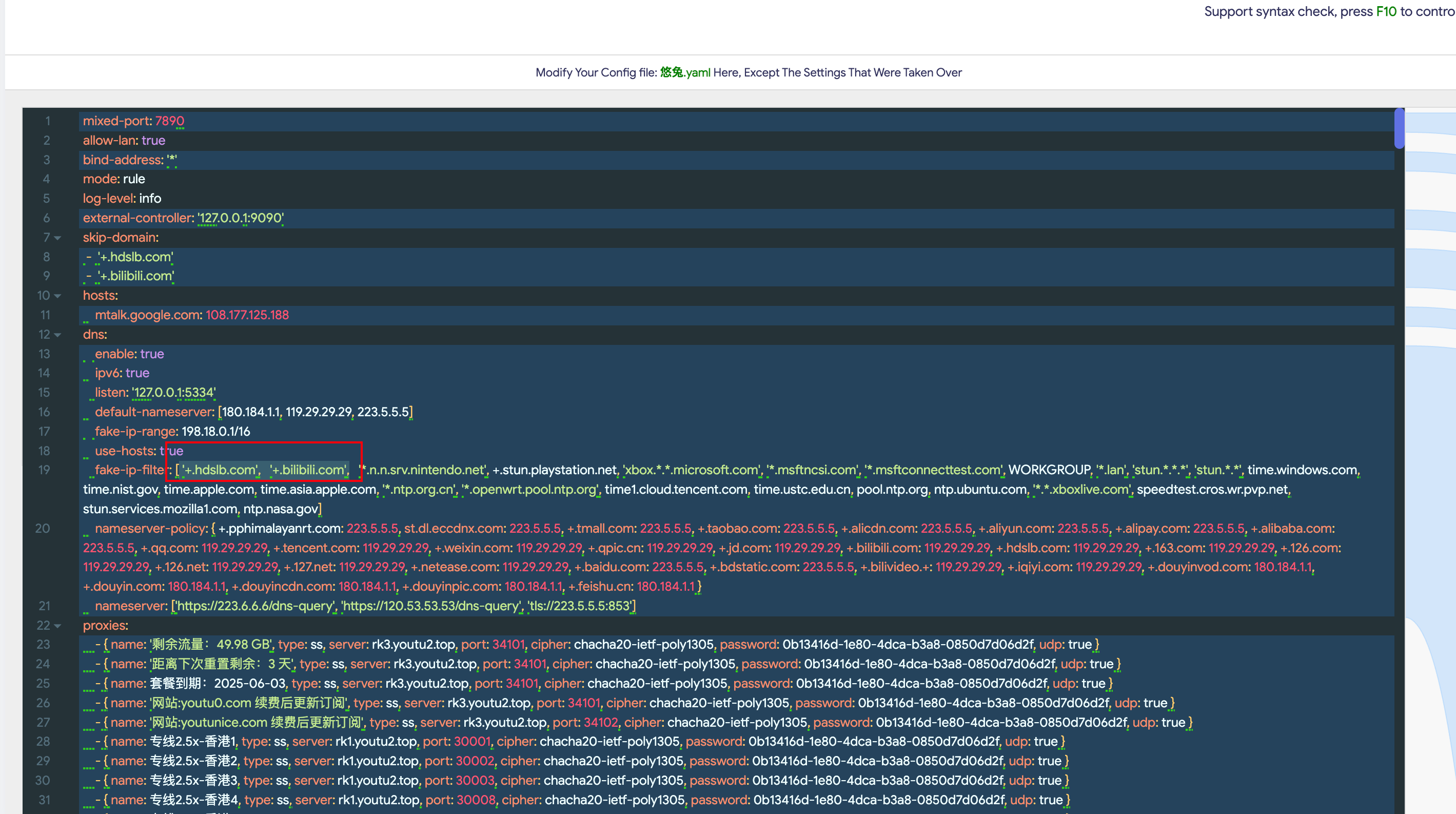Select line number 31 in the gutter
This screenshot has height=814, width=1456.
[x=44, y=800]
